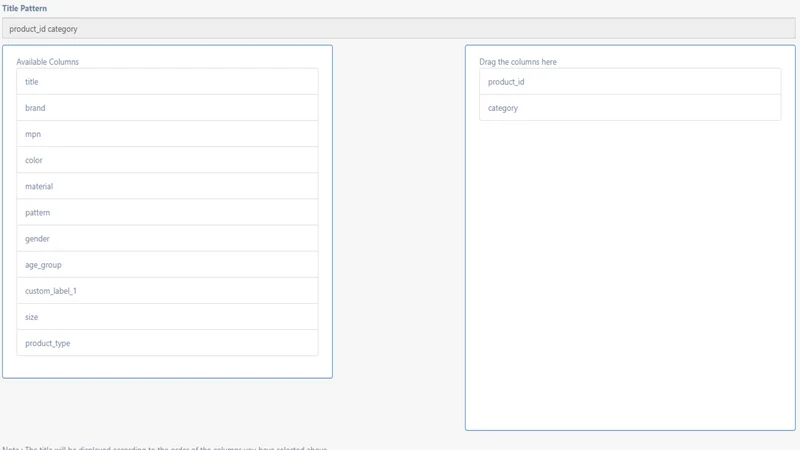Select 'category' in the dropped columns list
This screenshot has height=450, width=800.
630,108
